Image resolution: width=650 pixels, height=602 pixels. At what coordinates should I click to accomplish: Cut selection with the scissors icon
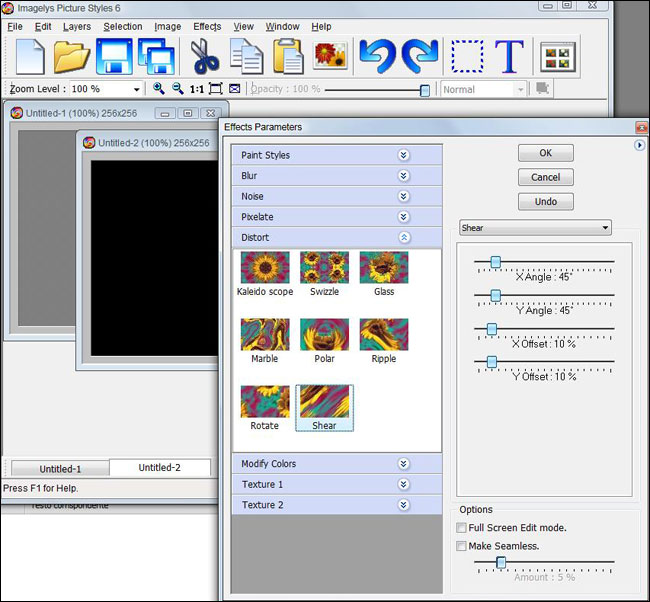[x=205, y=56]
